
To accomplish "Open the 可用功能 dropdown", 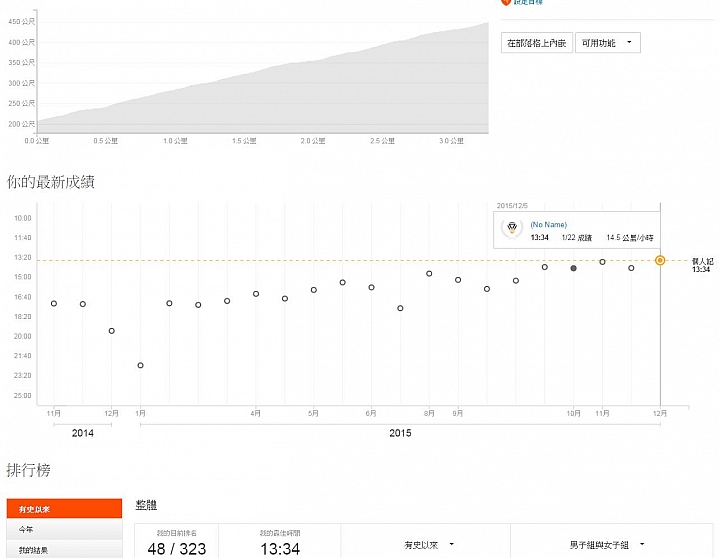I will [x=608, y=43].
